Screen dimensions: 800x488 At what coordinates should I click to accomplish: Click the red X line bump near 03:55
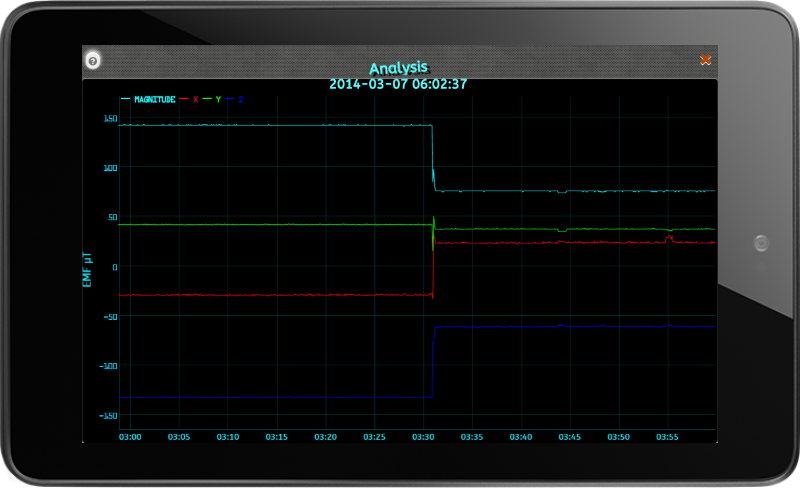pos(669,238)
